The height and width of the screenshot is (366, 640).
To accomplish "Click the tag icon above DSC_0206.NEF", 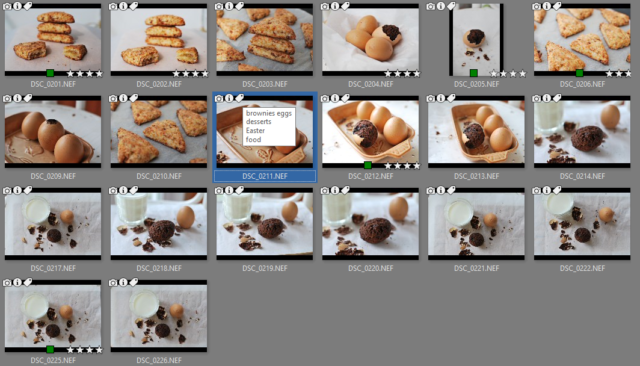I will 557,6.
